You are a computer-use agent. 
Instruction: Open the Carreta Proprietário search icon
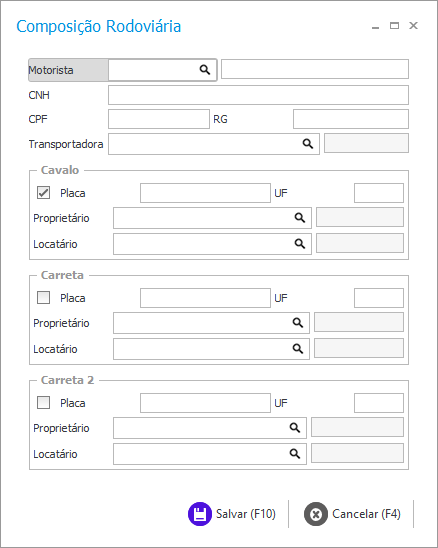[x=297, y=323]
